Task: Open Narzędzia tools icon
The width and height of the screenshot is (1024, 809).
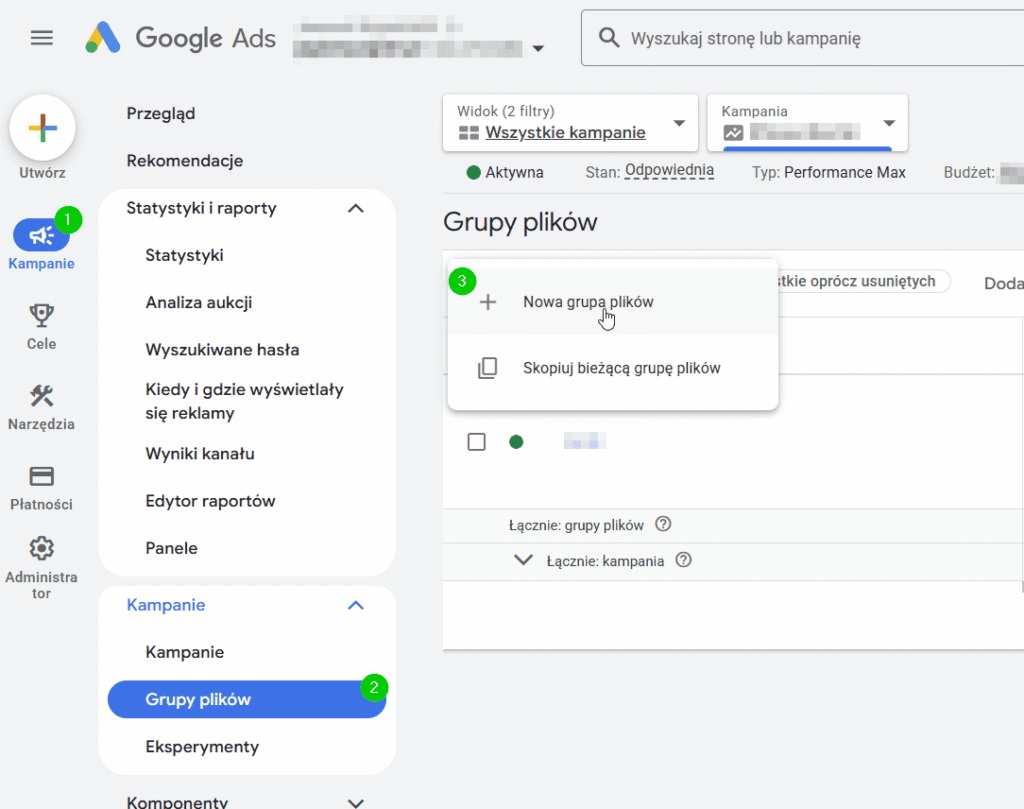Action: pos(41,396)
